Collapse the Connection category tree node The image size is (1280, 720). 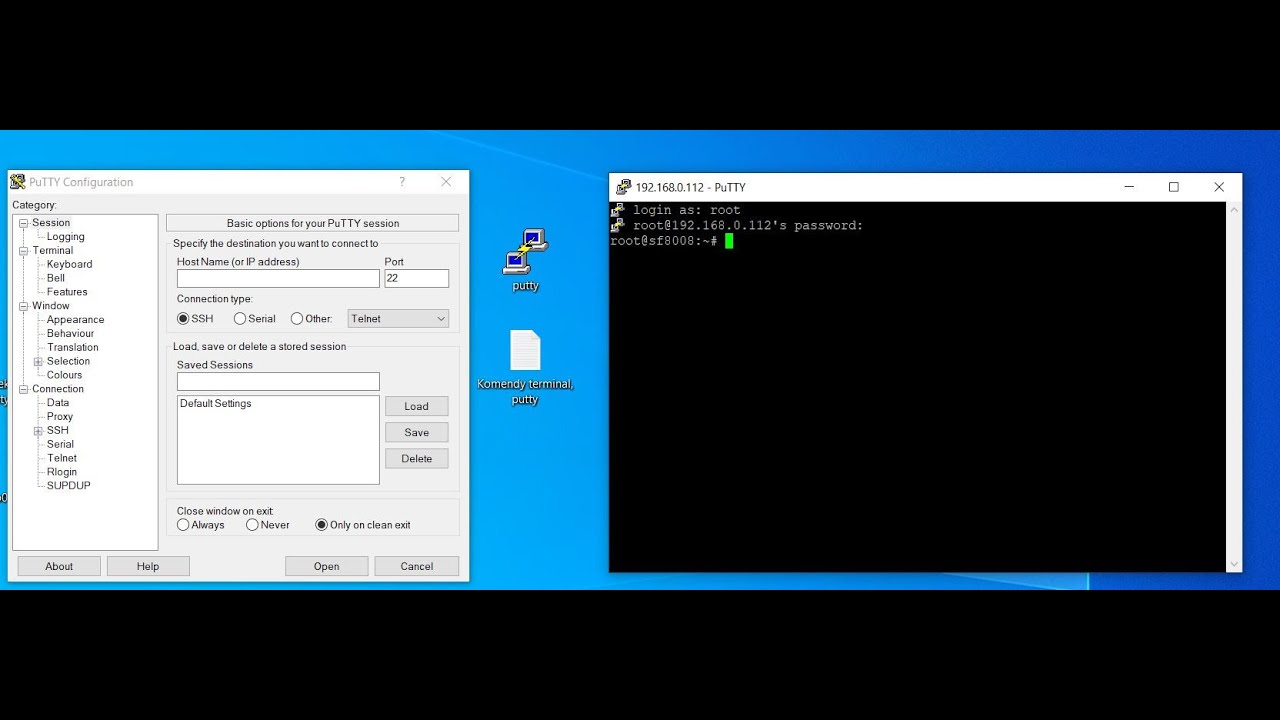click(23, 389)
